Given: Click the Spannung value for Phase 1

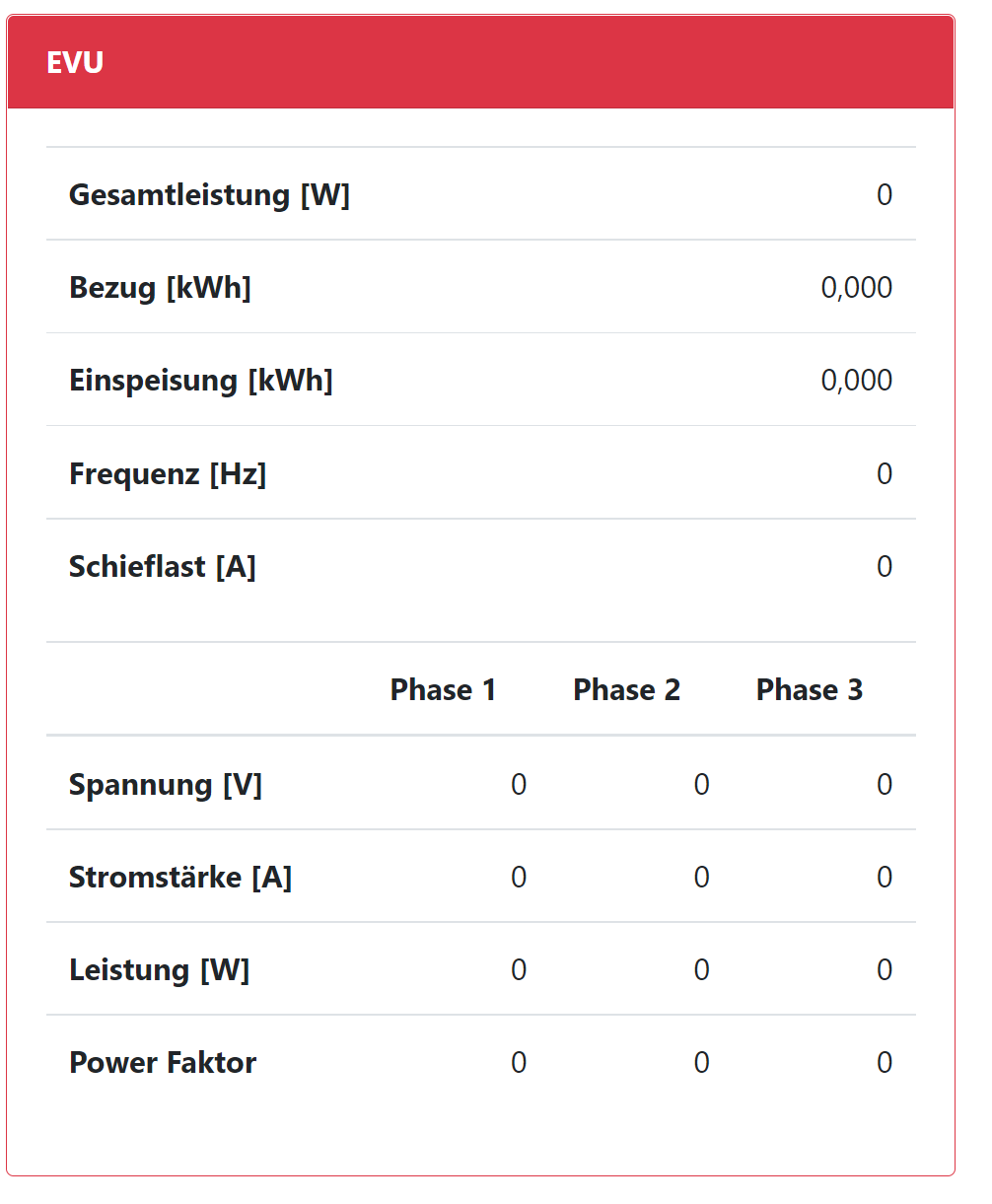Looking at the screenshot, I should (x=518, y=785).
